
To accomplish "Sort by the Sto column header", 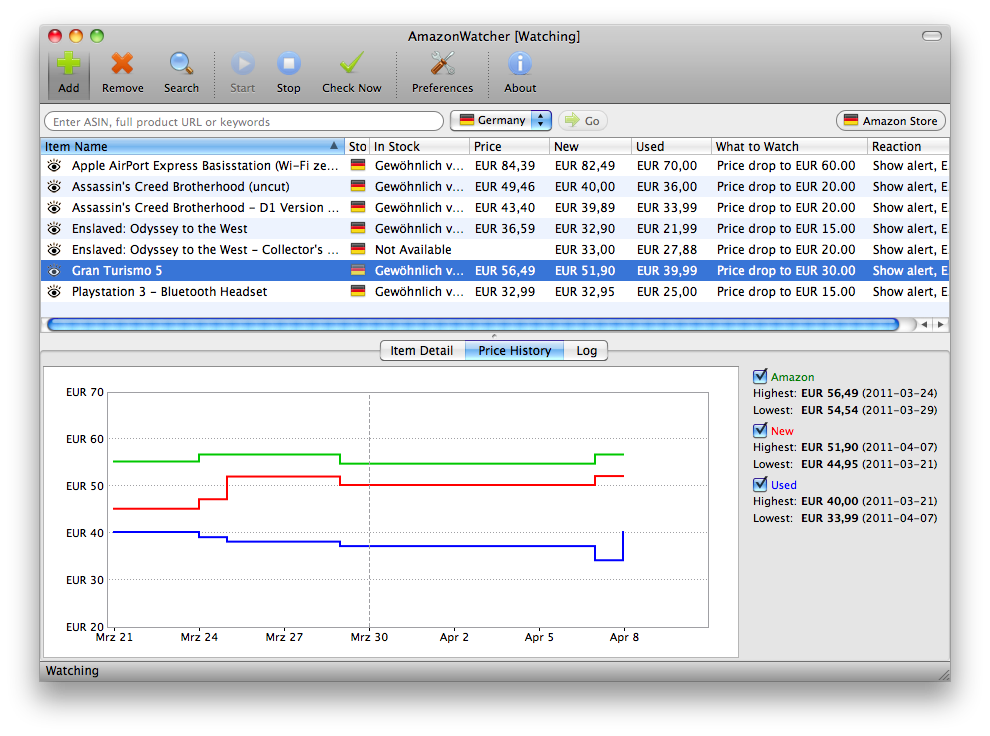I will pyautogui.click(x=357, y=146).
